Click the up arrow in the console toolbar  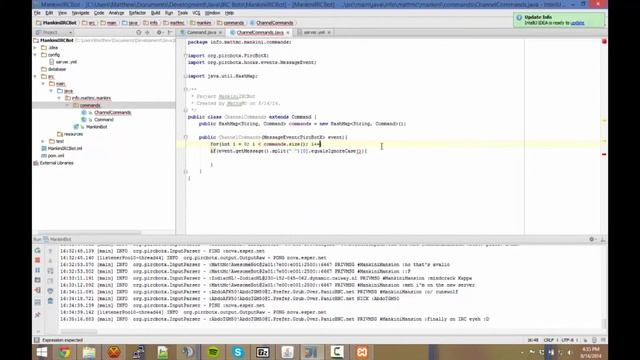[x=50, y=251]
